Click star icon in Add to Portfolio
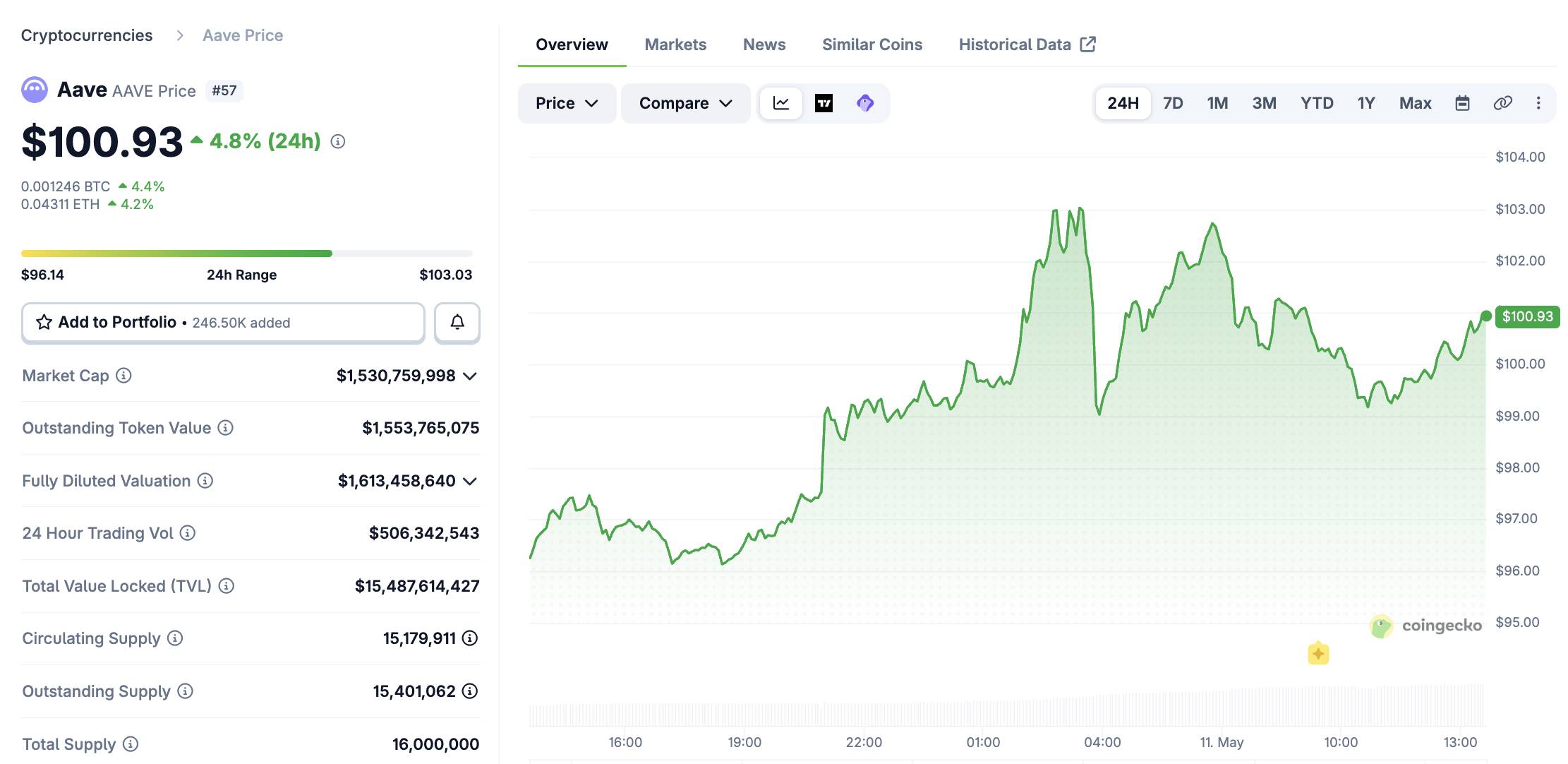The height and width of the screenshot is (764, 1568). coord(44,323)
